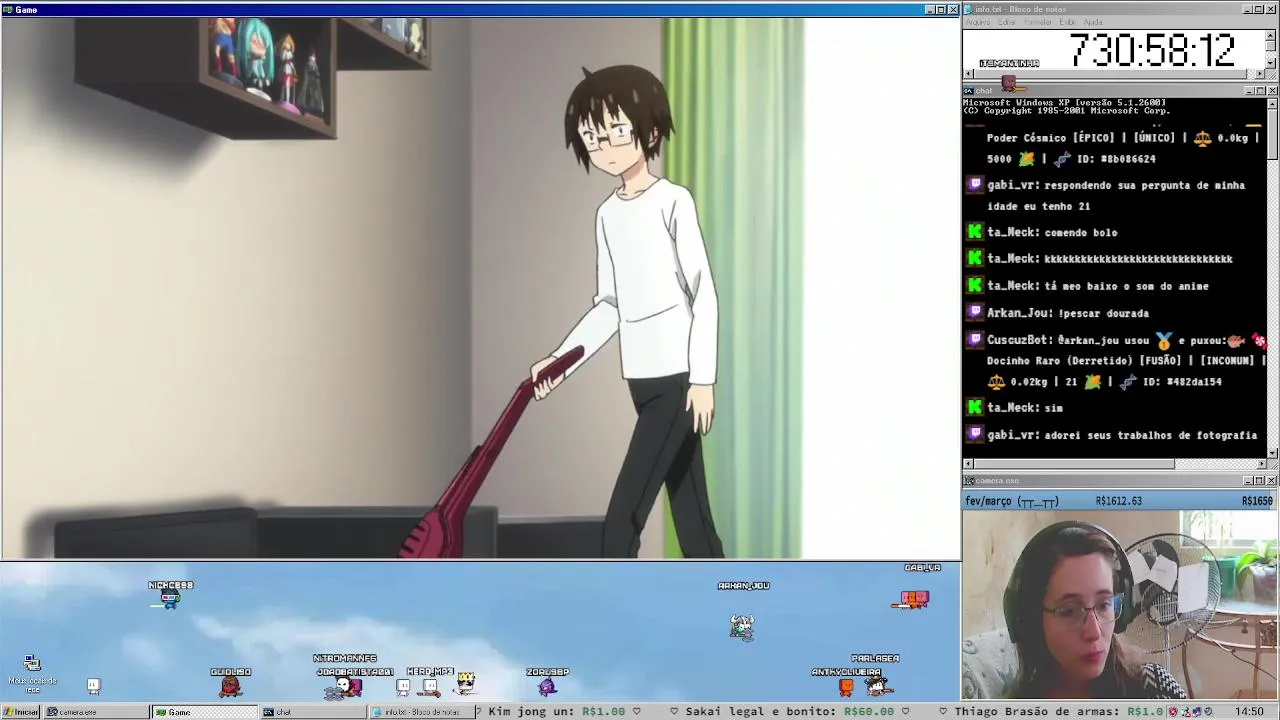Switch to camera.exe taskbar button

coord(95,712)
